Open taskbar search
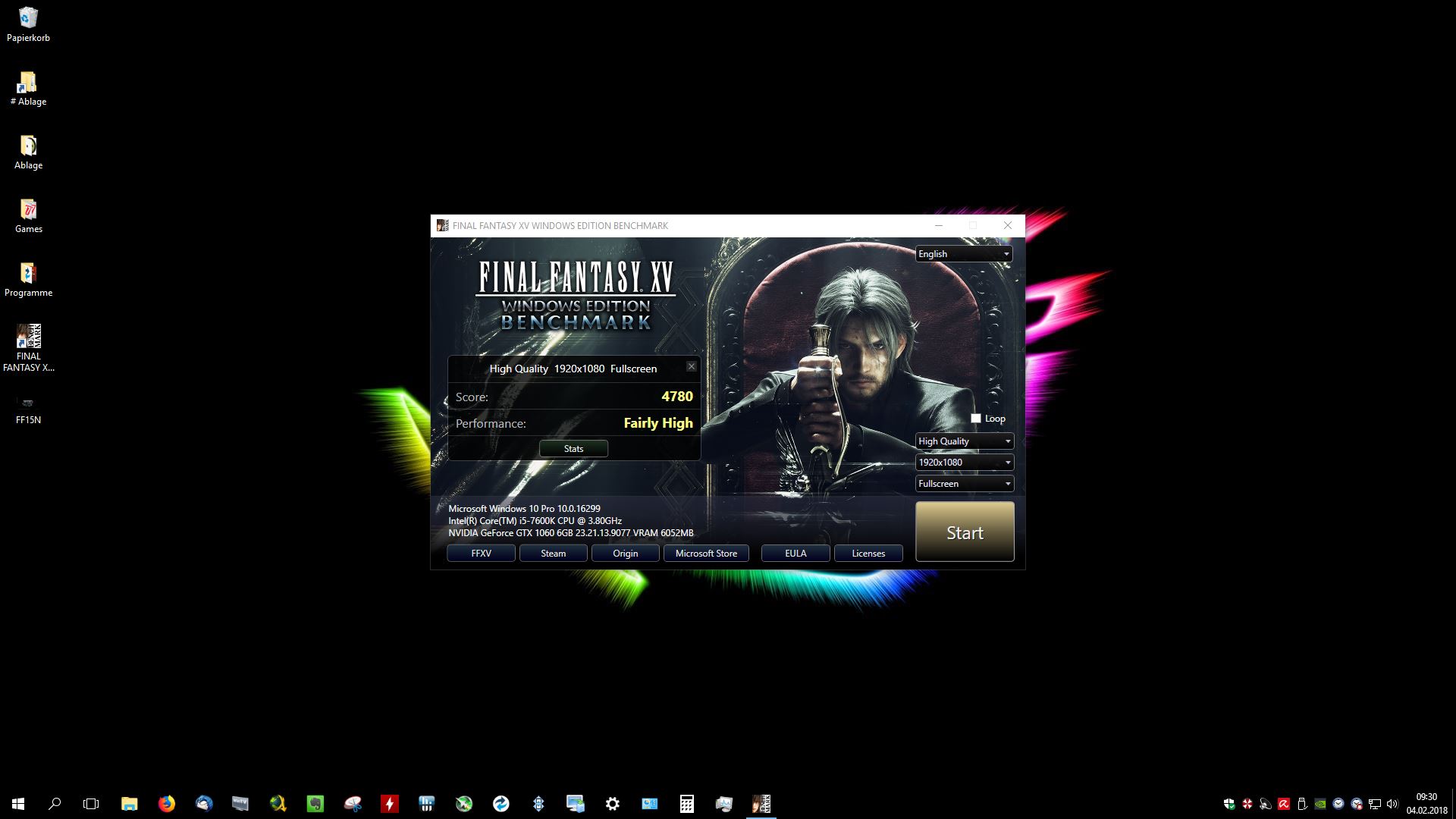Image resolution: width=1456 pixels, height=819 pixels. [x=55, y=804]
